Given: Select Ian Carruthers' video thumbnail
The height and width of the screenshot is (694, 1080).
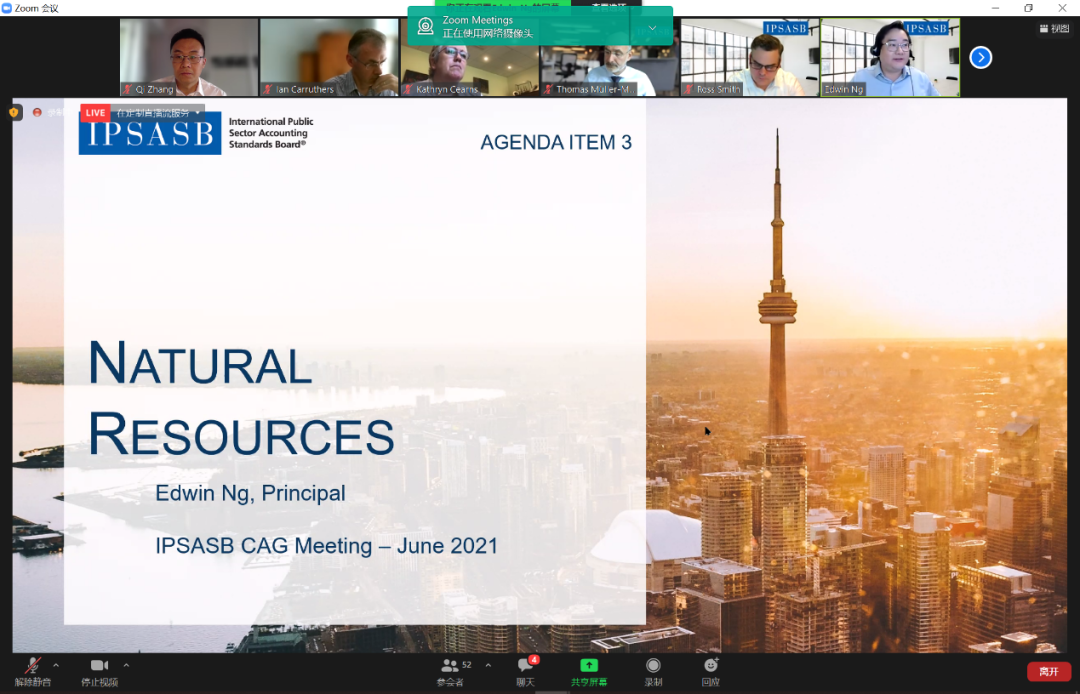Looking at the screenshot, I should pyautogui.click(x=329, y=57).
